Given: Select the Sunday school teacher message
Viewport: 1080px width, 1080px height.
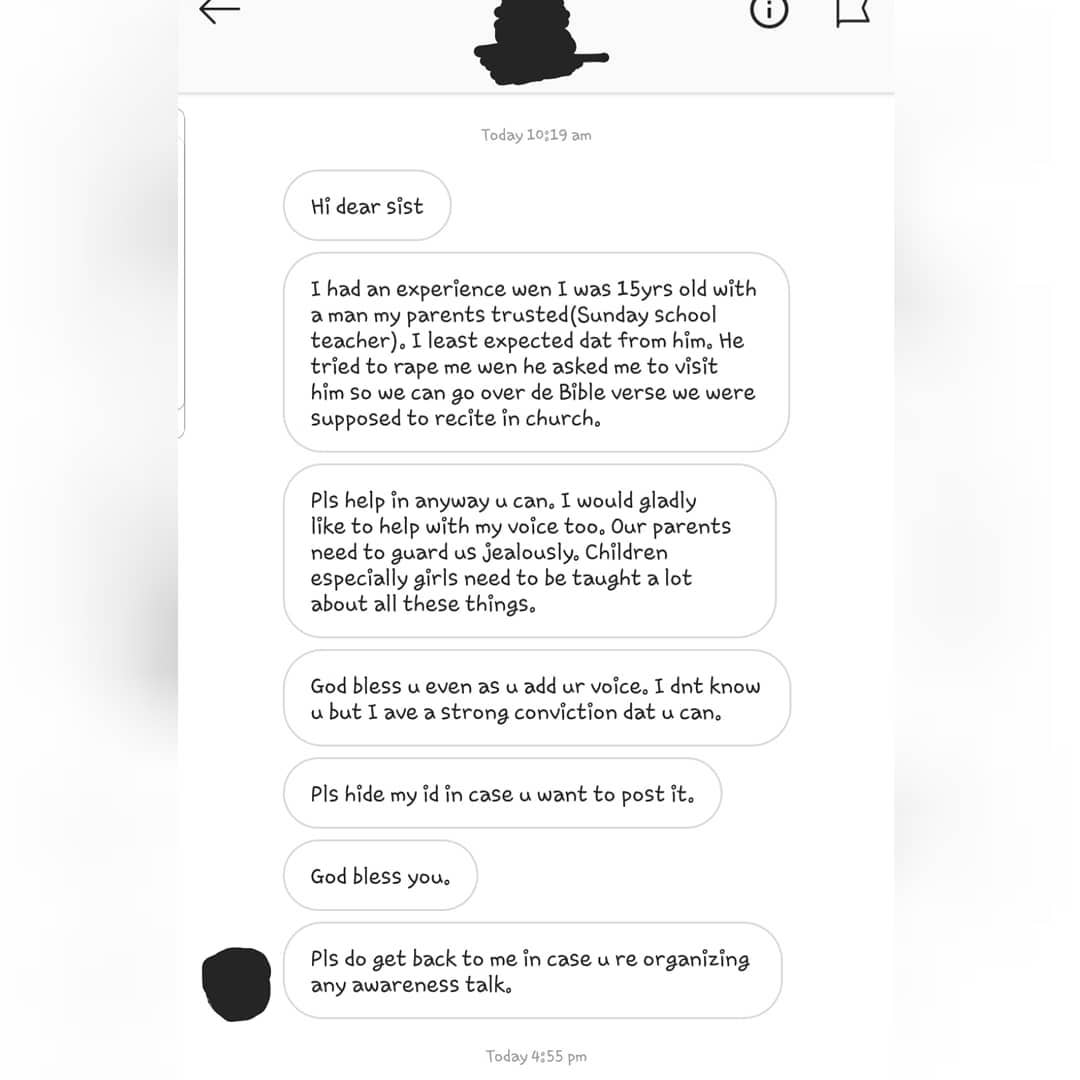Looking at the screenshot, I should click(536, 352).
